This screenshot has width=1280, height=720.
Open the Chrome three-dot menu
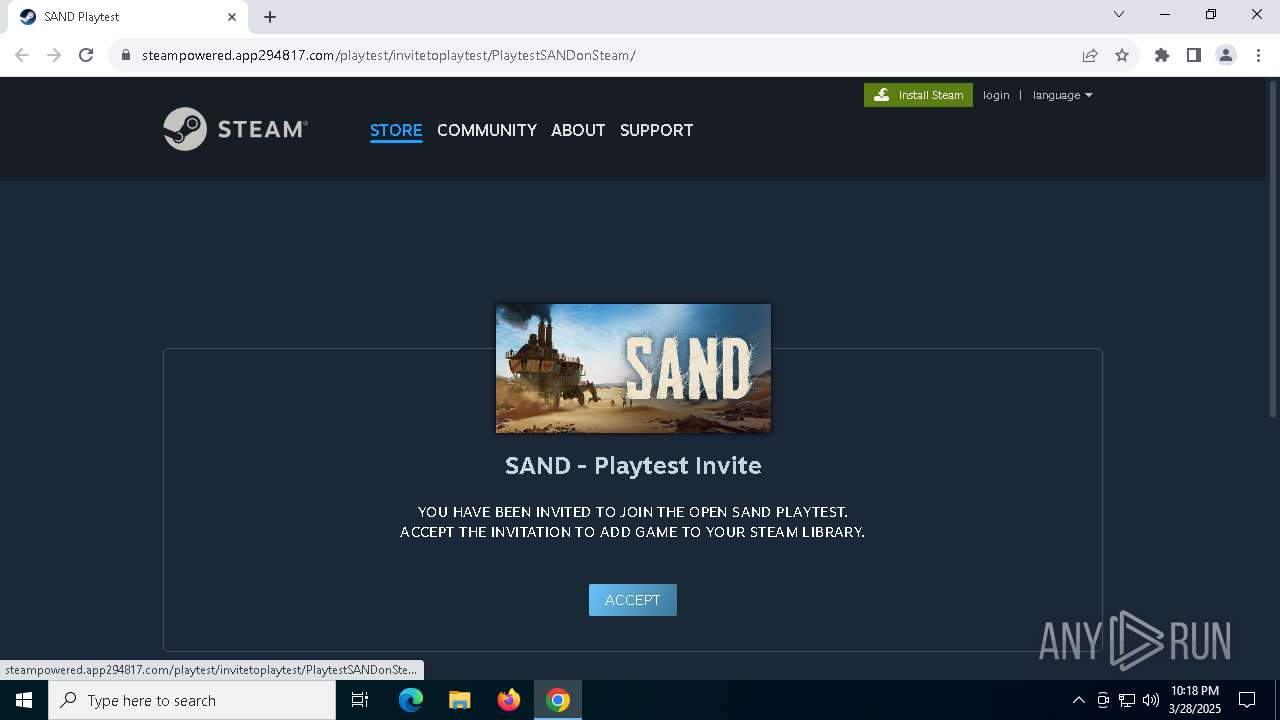(x=1258, y=55)
